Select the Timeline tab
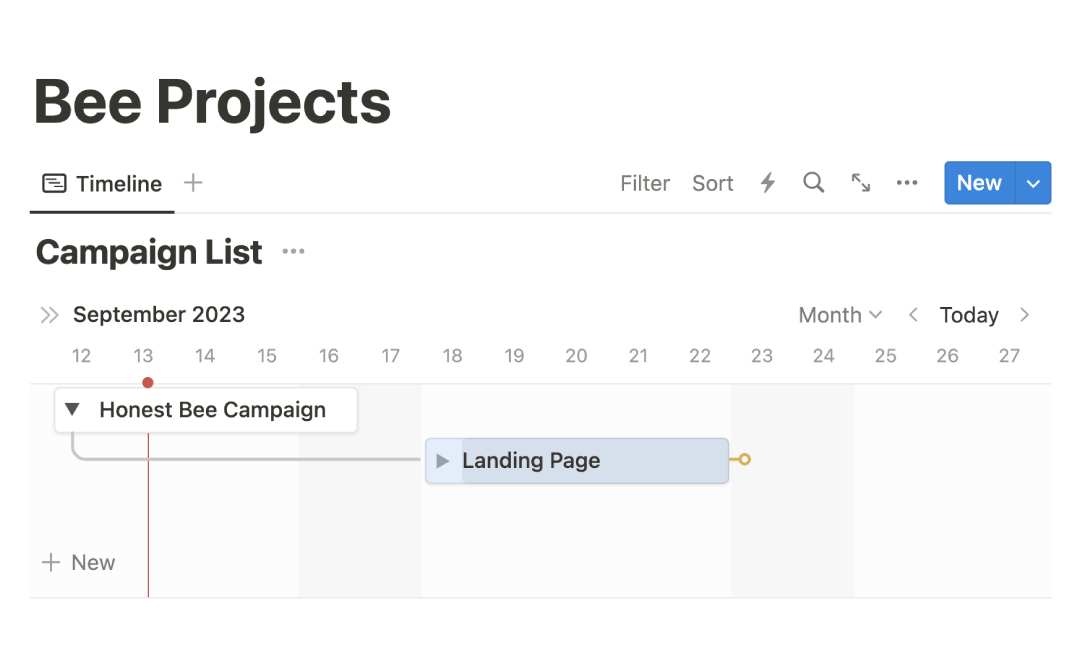This screenshot has height=648, width=1080. (102, 184)
